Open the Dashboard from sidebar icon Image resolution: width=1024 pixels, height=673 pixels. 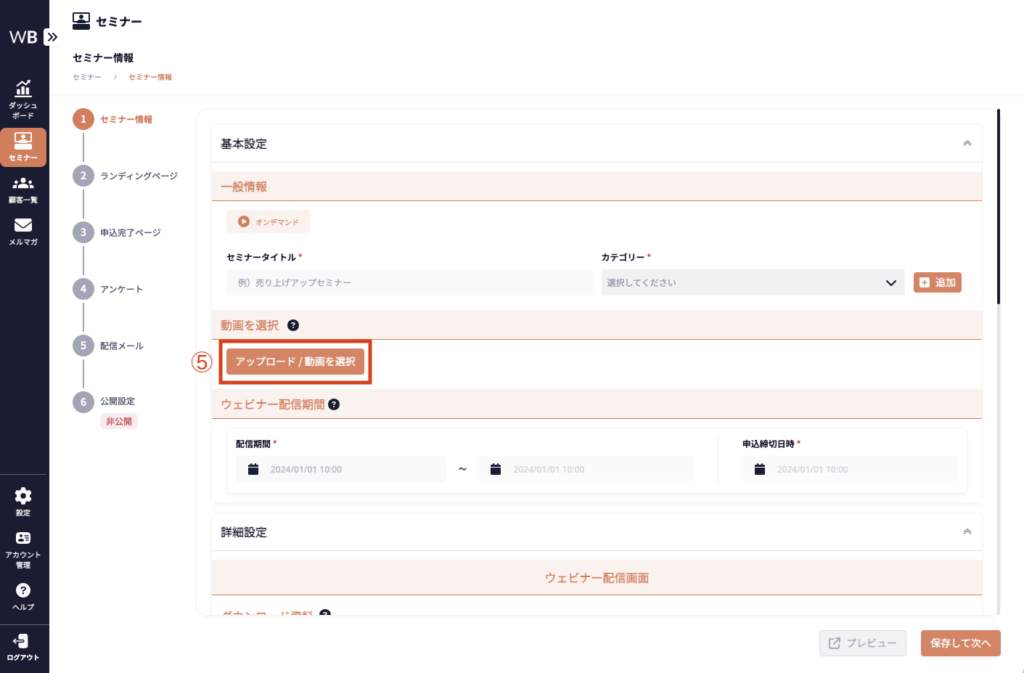(23, 90)
